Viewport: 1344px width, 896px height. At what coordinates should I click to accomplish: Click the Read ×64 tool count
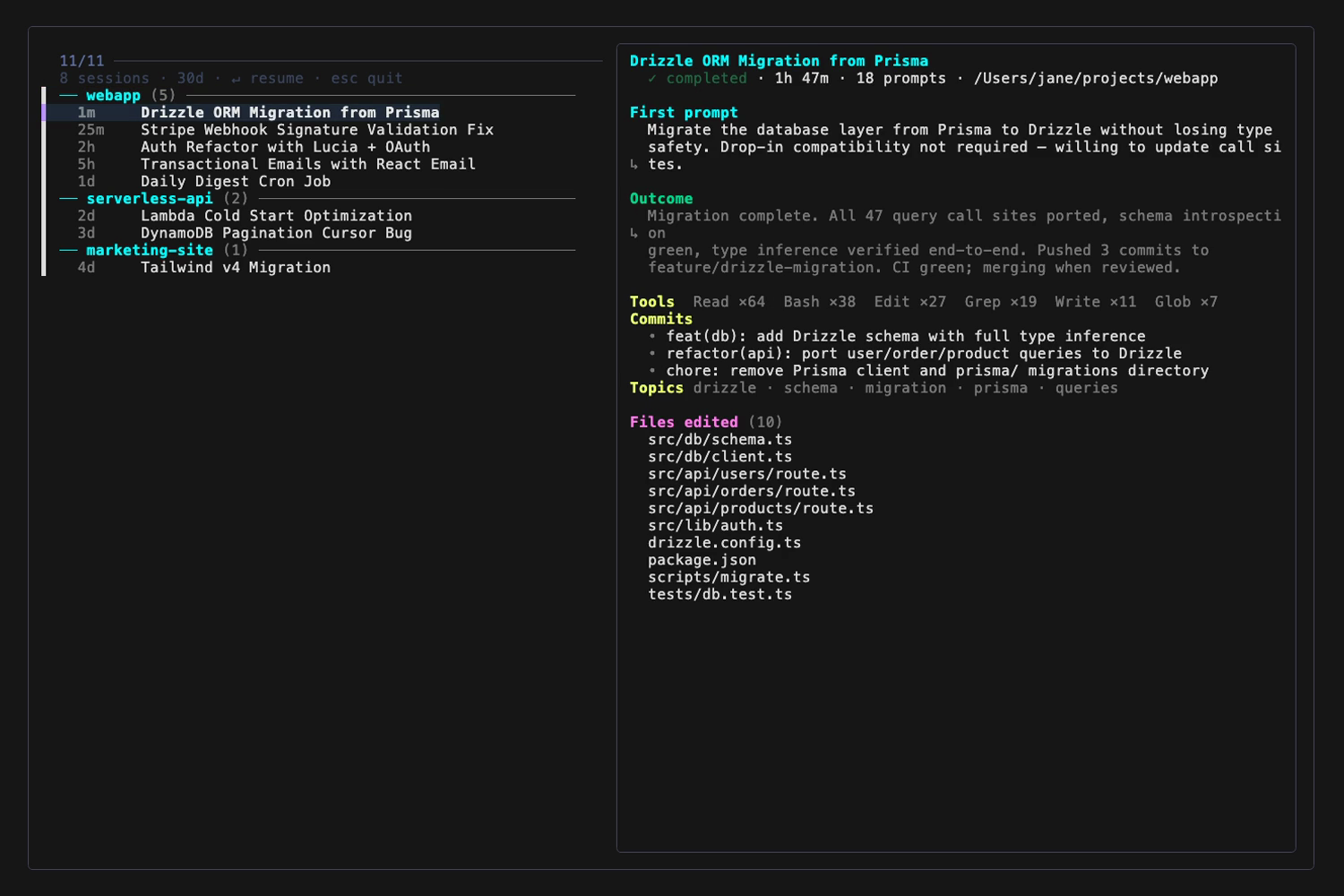(x=728, y=302)
